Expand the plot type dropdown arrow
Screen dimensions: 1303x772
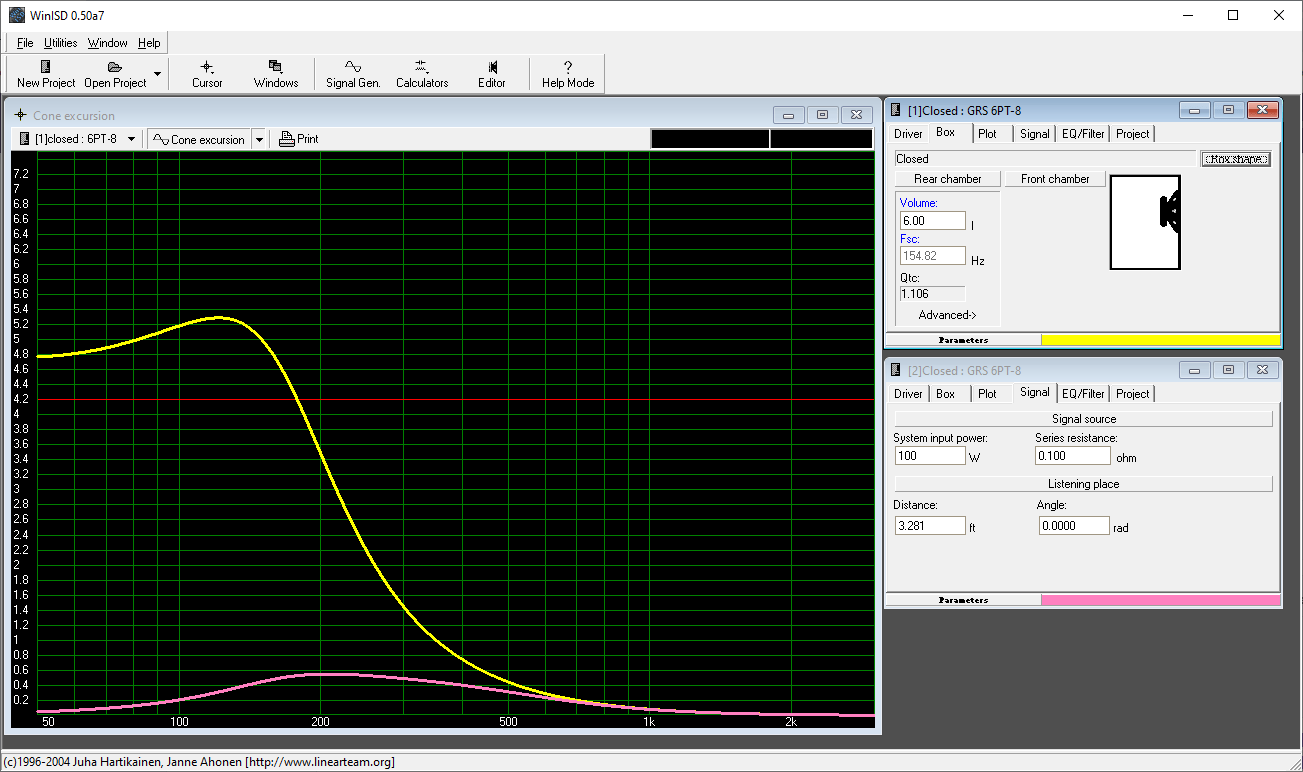pos(259,139)
